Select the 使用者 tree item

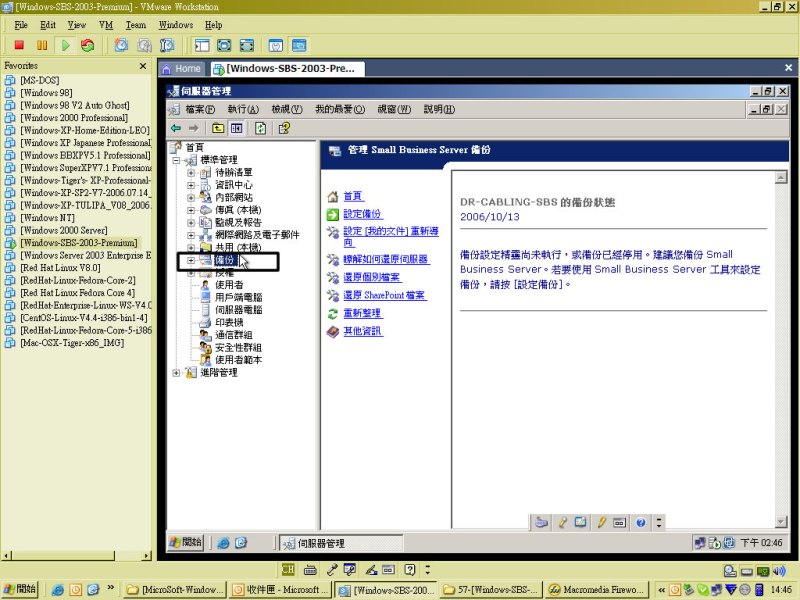click(229, 285)
